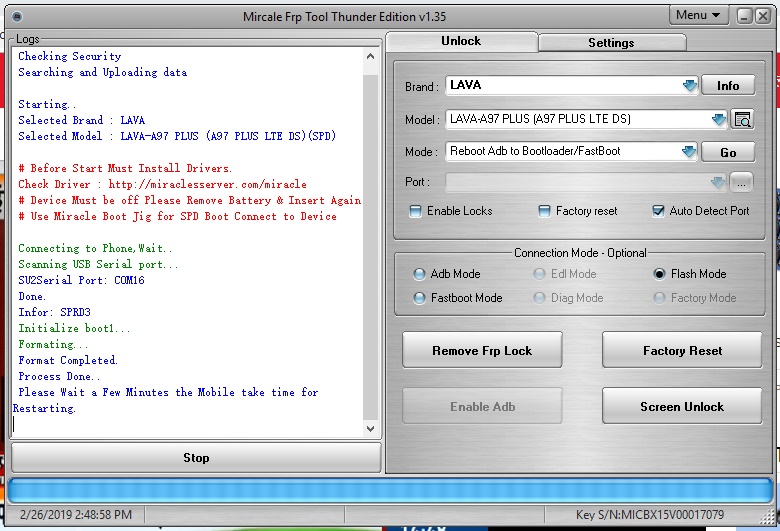This screenshot has width=780, height=531.
Task: Click the app icon in the title bar
Action: coord(17,16)
